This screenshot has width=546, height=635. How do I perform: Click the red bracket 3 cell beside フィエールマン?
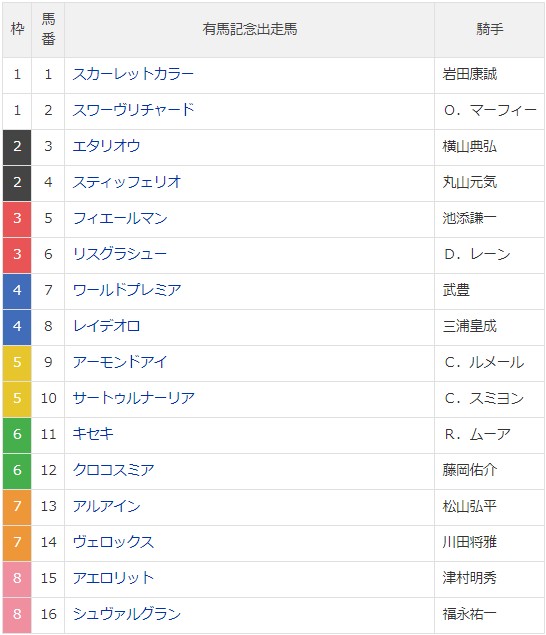pyautogui.click(x=17, y=219)
